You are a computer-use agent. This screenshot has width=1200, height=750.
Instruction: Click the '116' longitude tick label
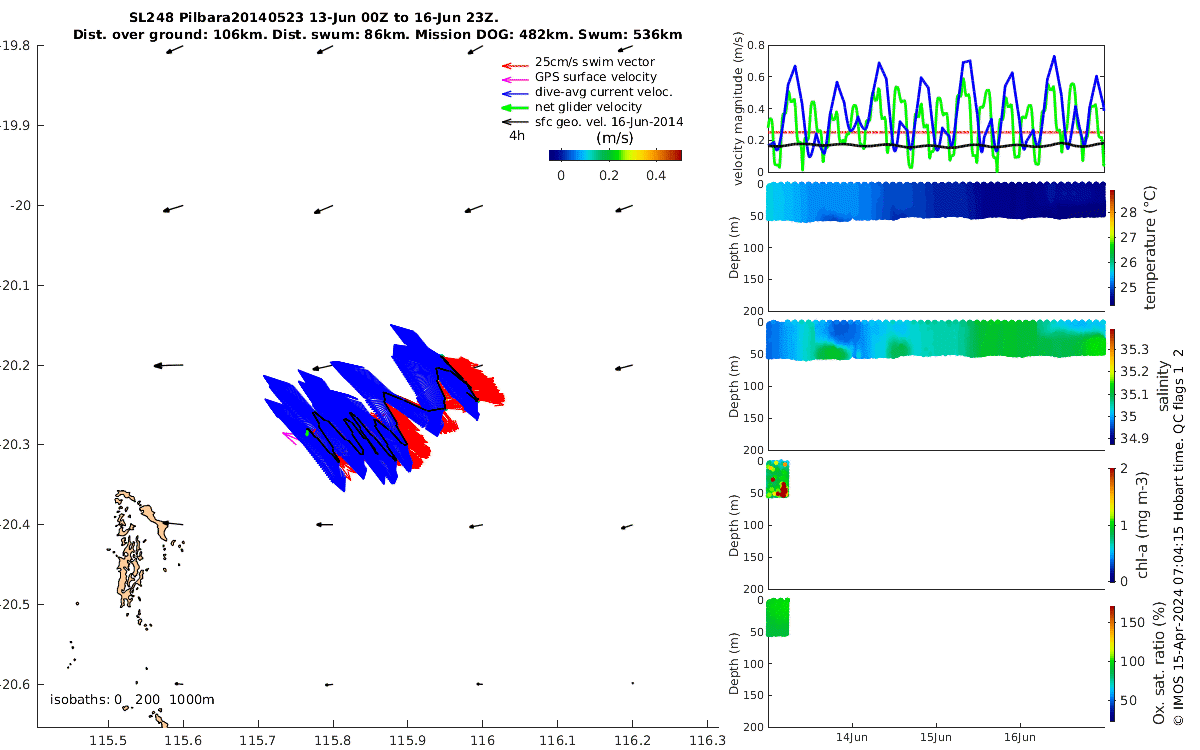point(482,742)
